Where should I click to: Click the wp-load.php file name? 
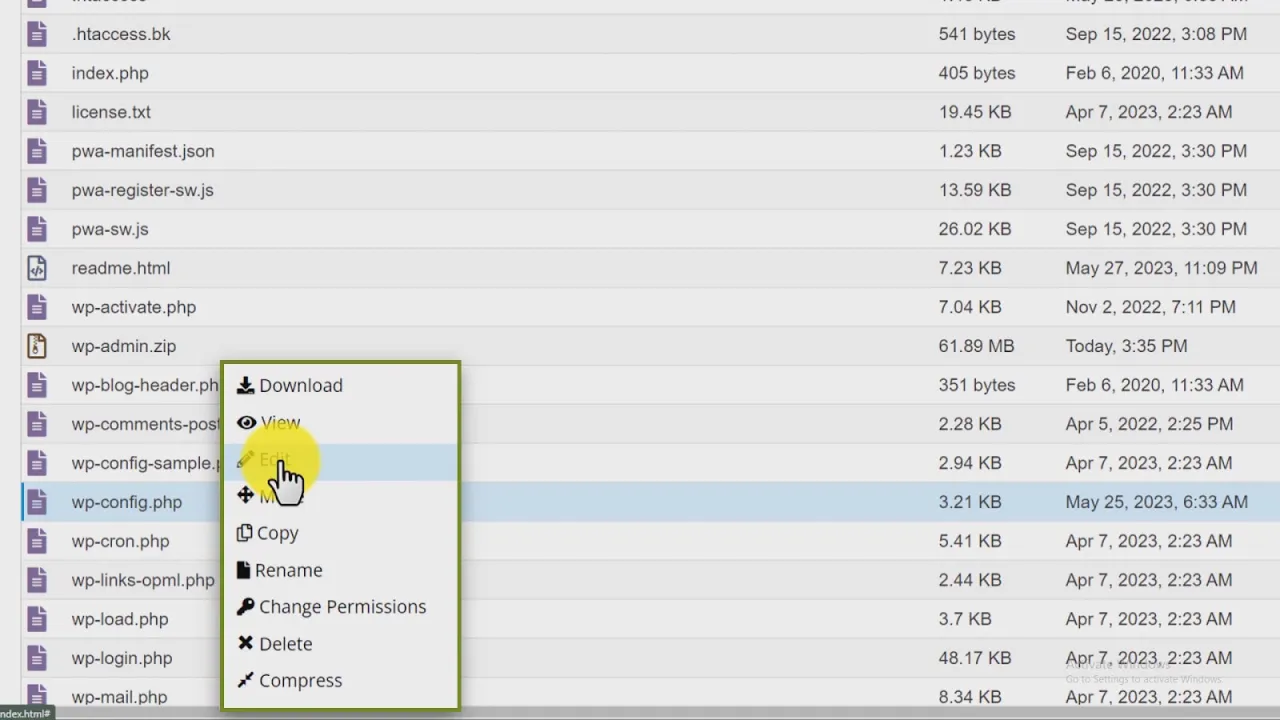click(120, 619)
